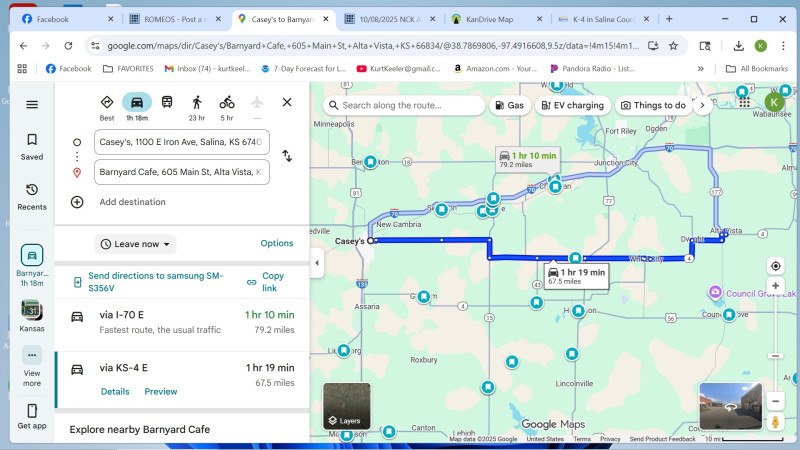The height and width of the screenshot is (450, 800).
Task: Open Details for KS-4 E route
Action: [x=115, y=392]
